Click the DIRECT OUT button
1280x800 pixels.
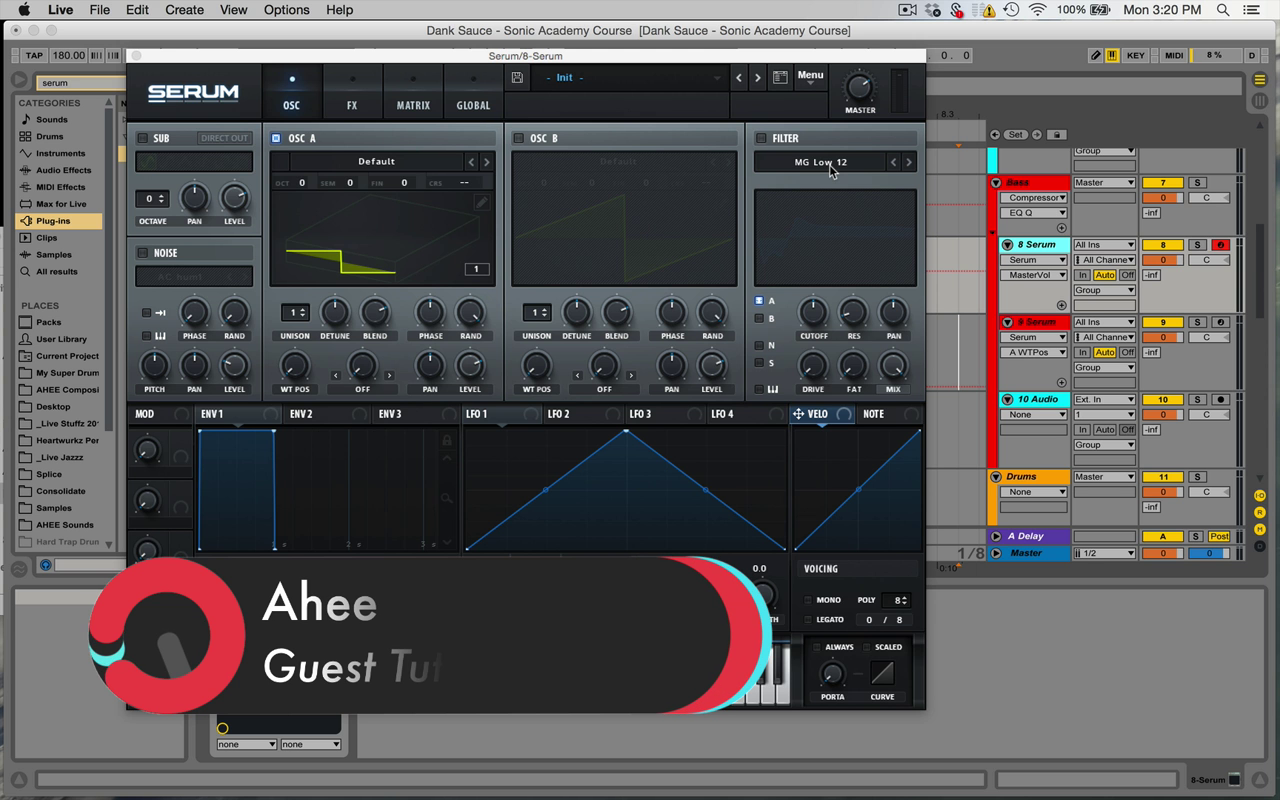click(x=224, y=138)
